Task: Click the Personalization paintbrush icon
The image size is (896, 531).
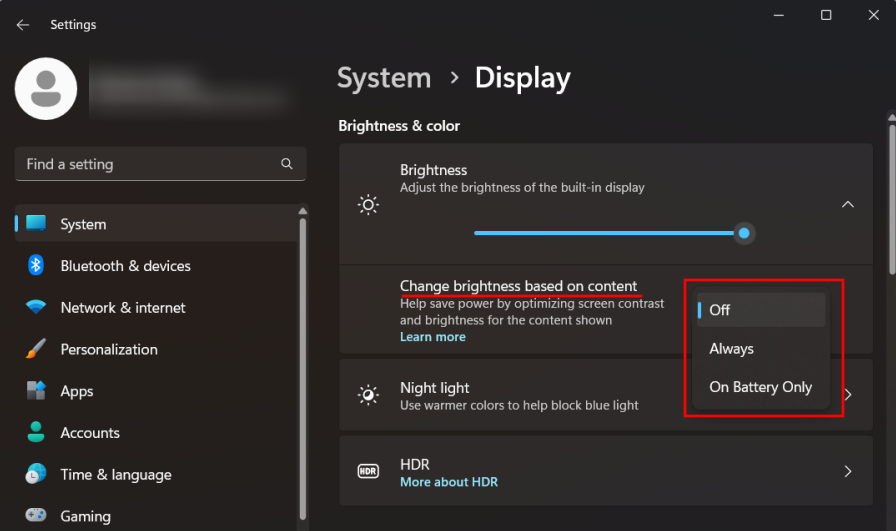Action: [36, 350]
